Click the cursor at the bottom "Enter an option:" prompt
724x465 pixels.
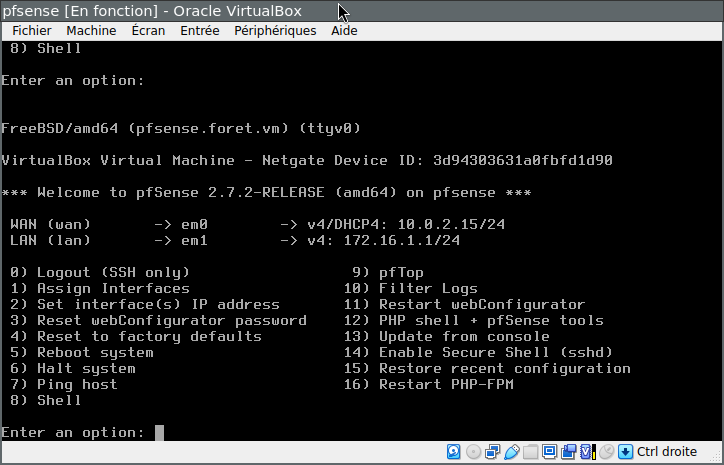[x=159, y=432]
